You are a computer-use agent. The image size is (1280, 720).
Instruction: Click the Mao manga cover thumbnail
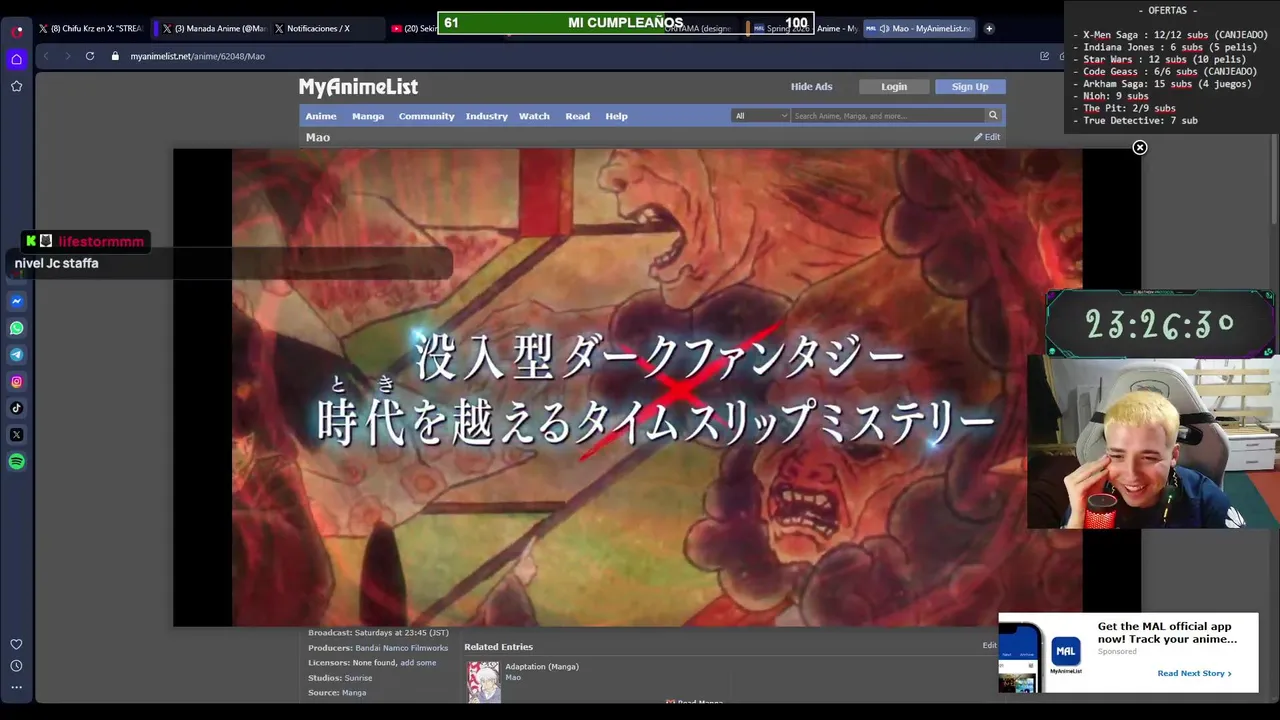tap(484, 682)
